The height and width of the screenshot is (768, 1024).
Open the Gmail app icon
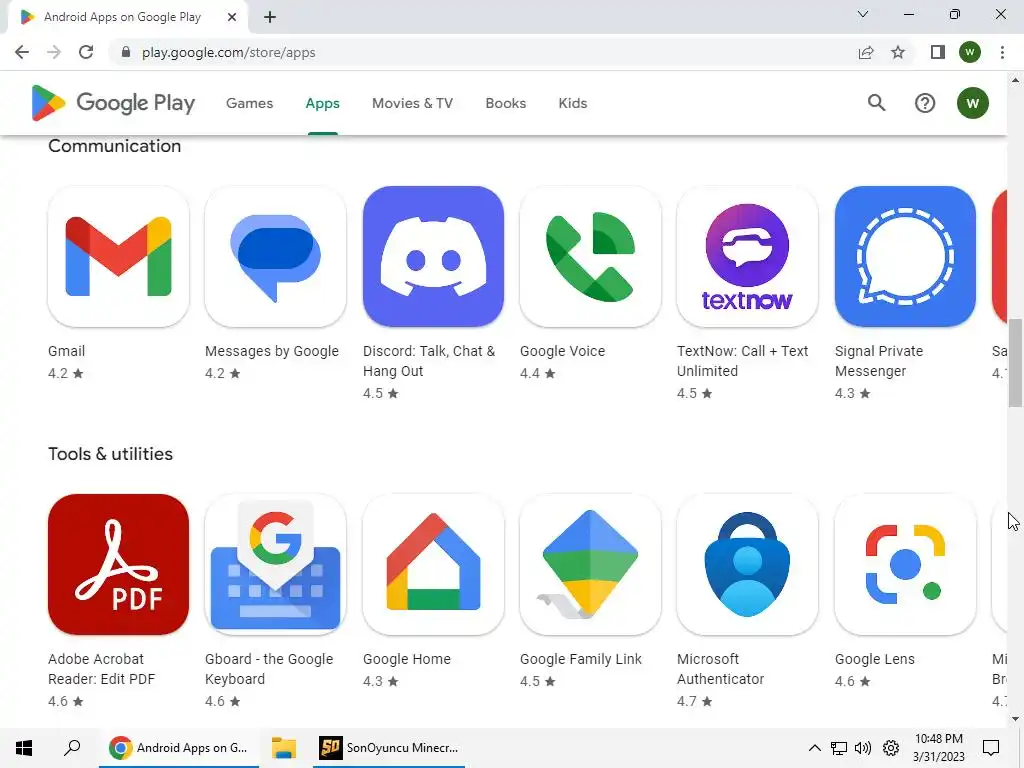[x=118, y=257]
